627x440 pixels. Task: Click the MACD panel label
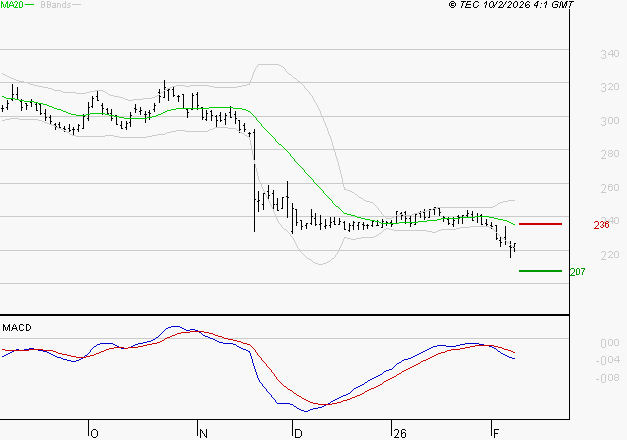click(17, 328)
